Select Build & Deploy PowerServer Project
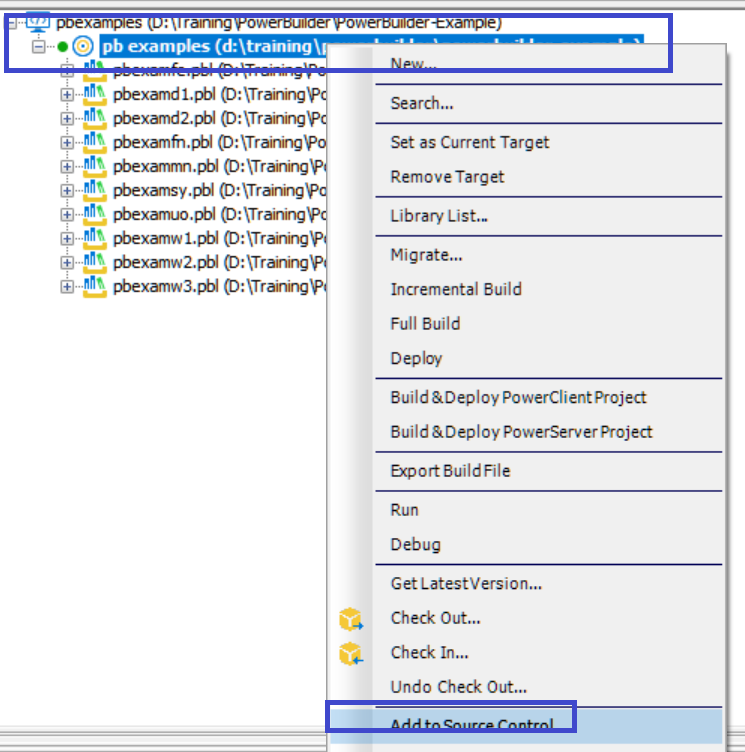 click(x=521, y=432)
